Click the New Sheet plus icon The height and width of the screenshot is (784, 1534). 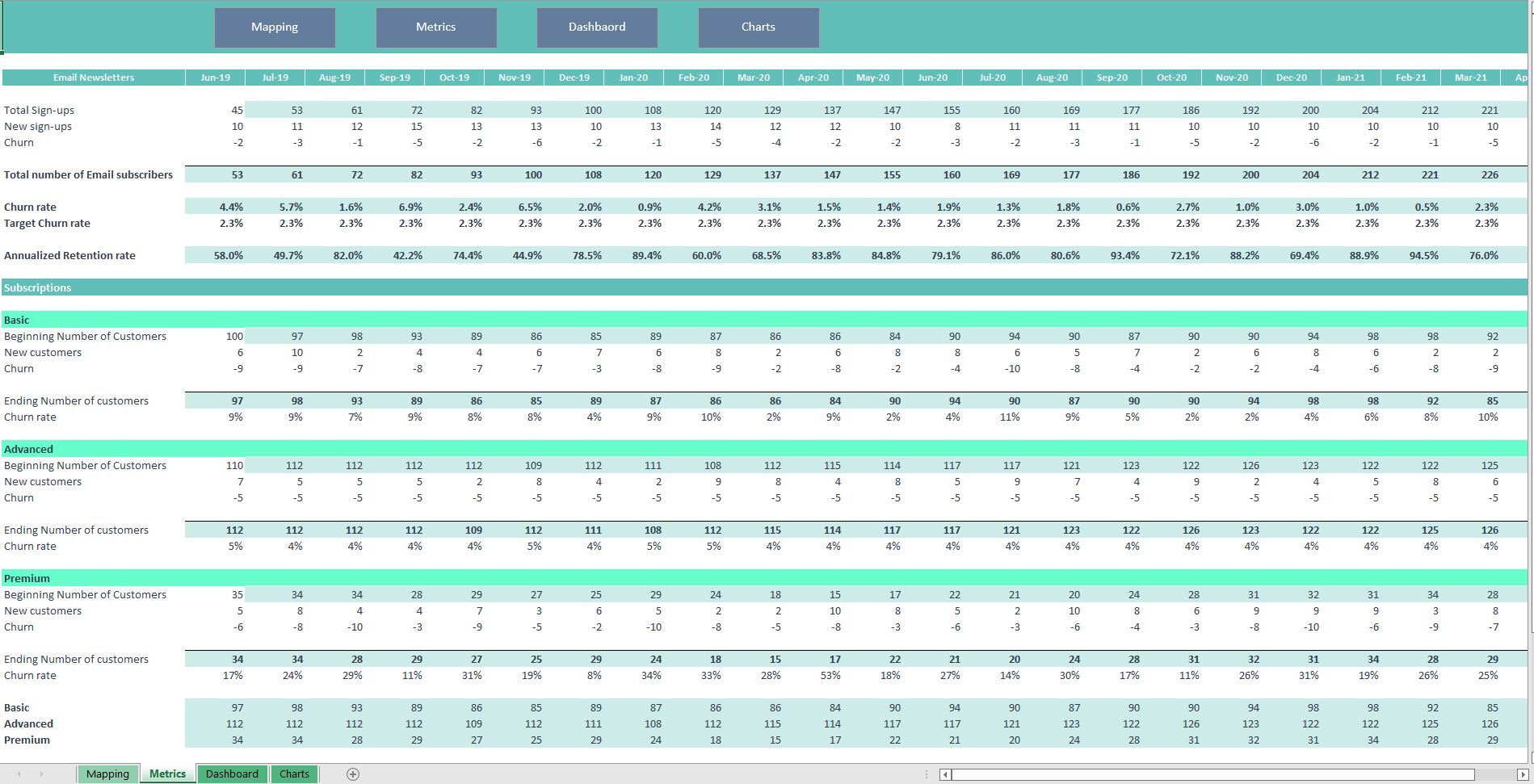(x=352, y=774)
